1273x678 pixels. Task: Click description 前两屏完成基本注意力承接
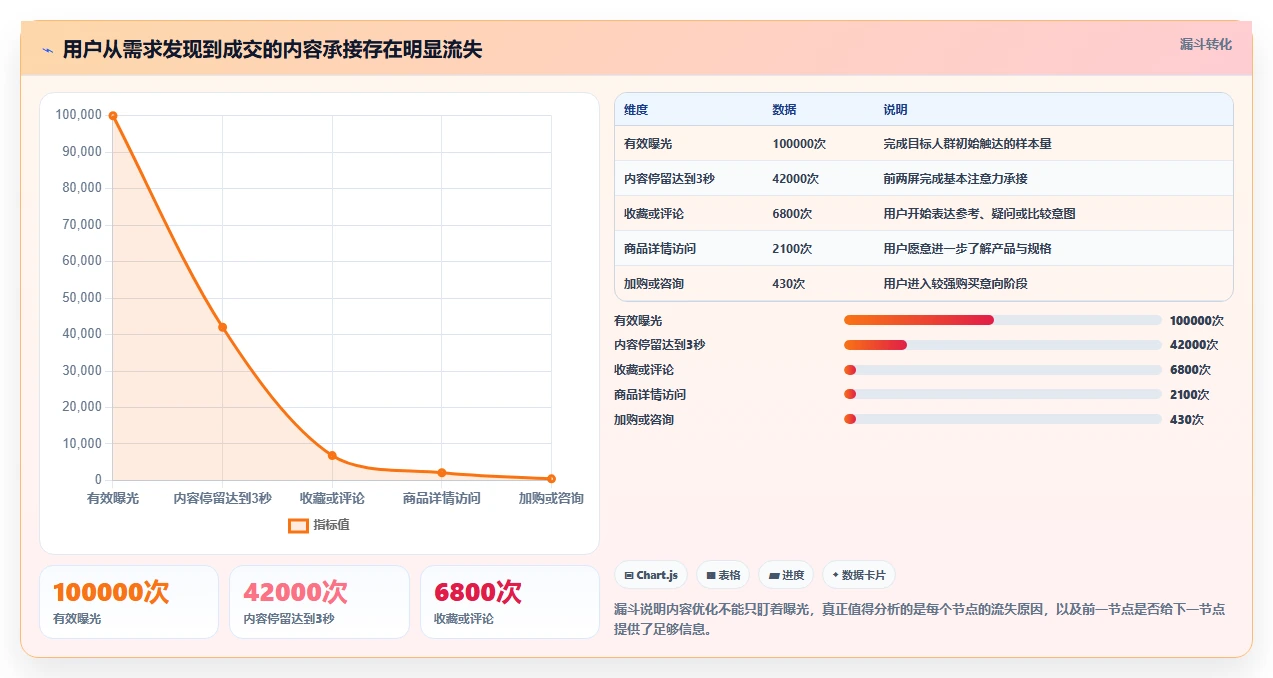click(956, 179)
